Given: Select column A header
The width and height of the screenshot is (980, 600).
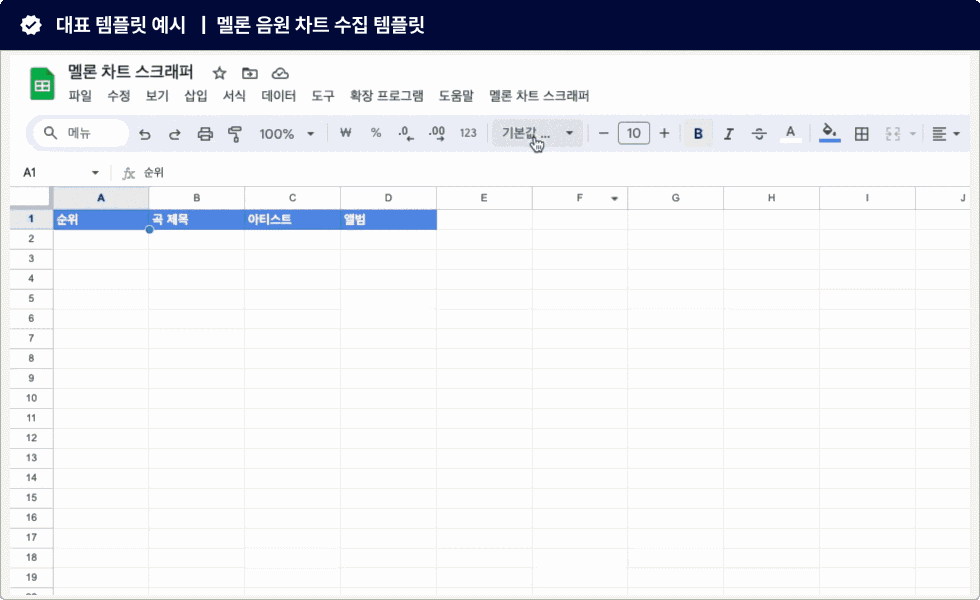Looking at the screenshot, I should [101, 198].
